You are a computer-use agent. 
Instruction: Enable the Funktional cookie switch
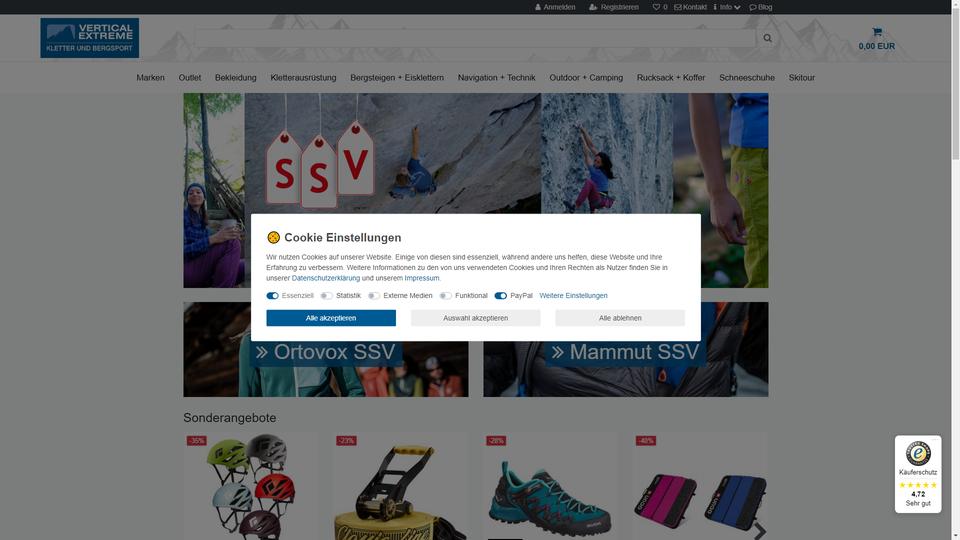446,296
